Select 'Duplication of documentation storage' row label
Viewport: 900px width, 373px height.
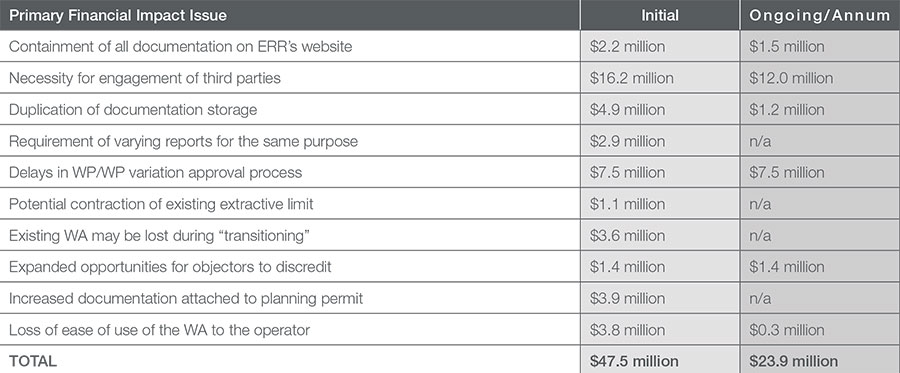tap(133, 110)
